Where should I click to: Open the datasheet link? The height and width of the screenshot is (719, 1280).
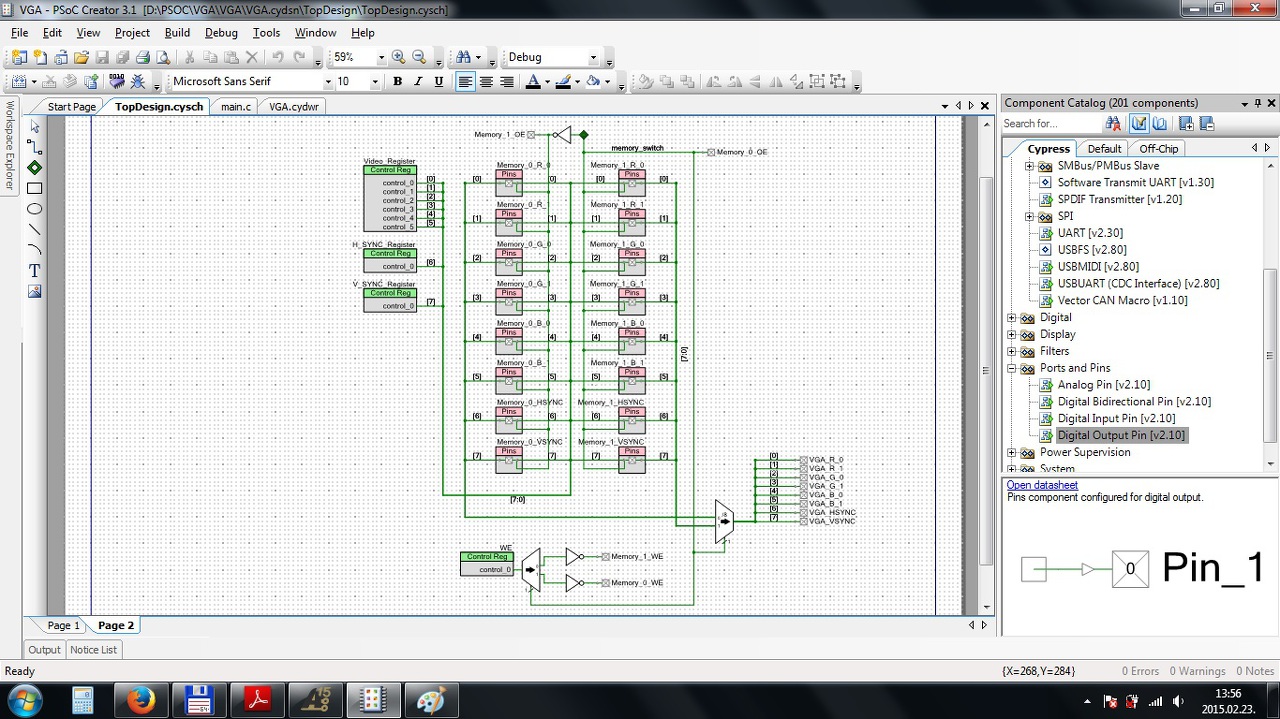[x=1042, y=485]
